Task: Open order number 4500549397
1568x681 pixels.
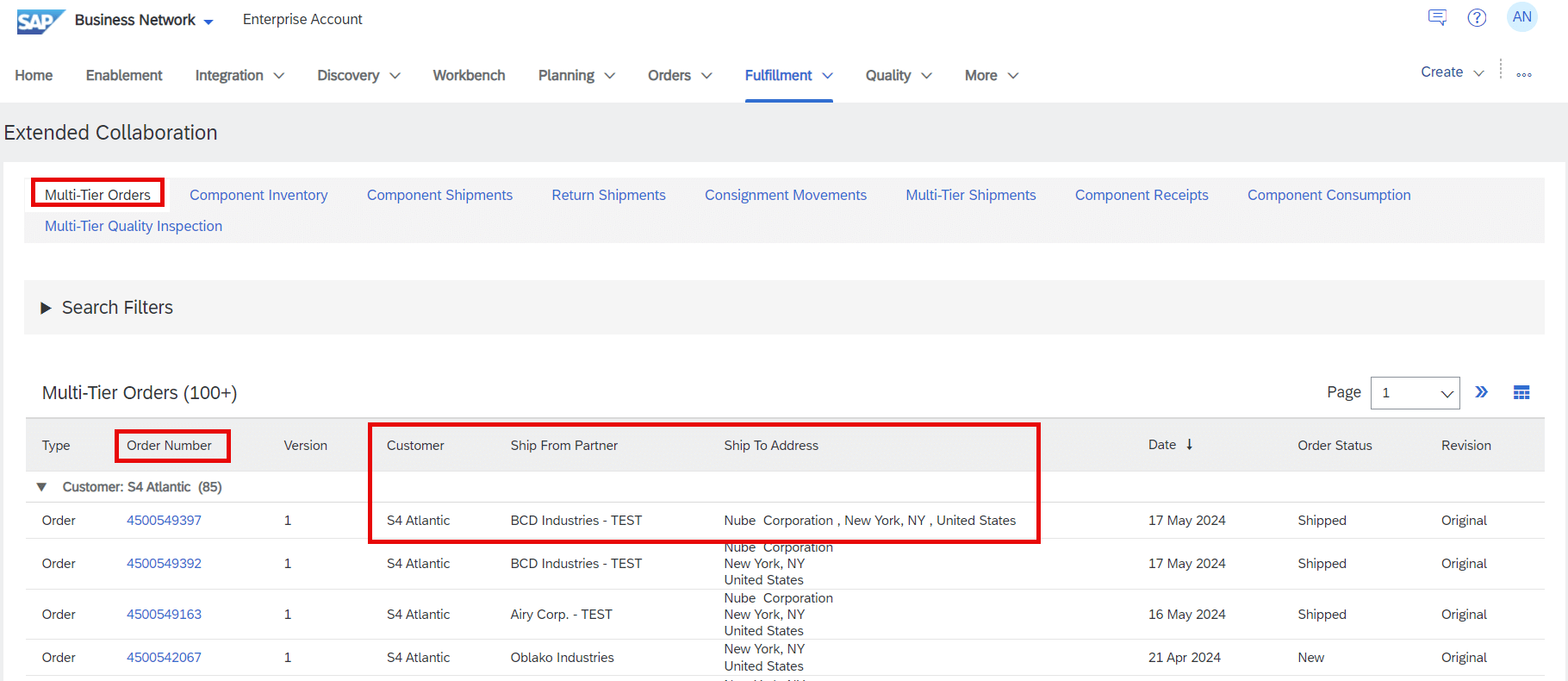Action: click(x=164, y=521)
